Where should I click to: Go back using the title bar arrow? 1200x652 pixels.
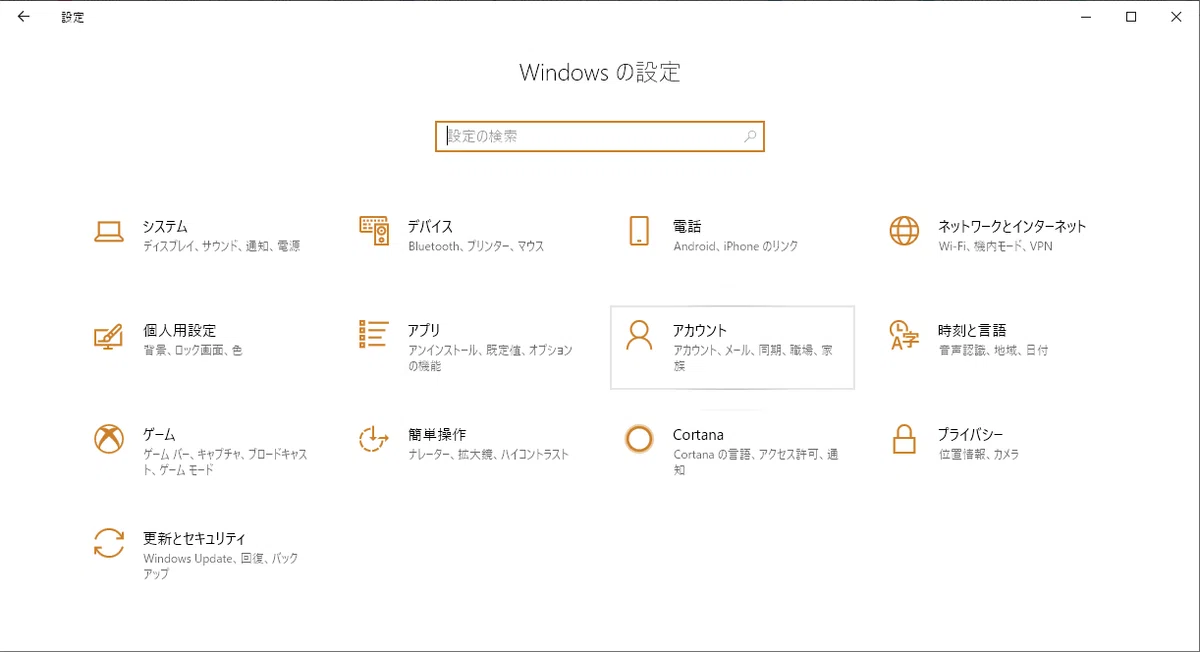[23, 17]
